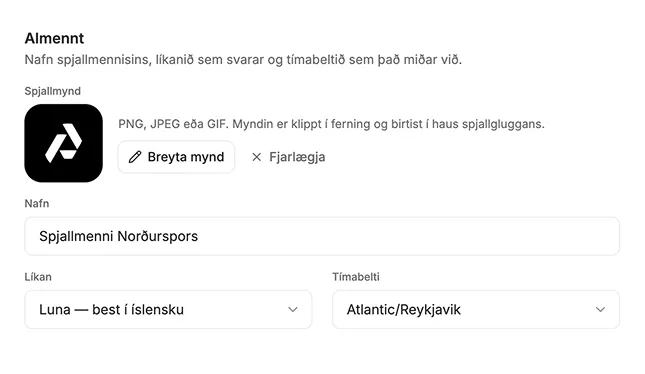Click the description text under Almennt
The image size is (645, 374).
point(243,60)
